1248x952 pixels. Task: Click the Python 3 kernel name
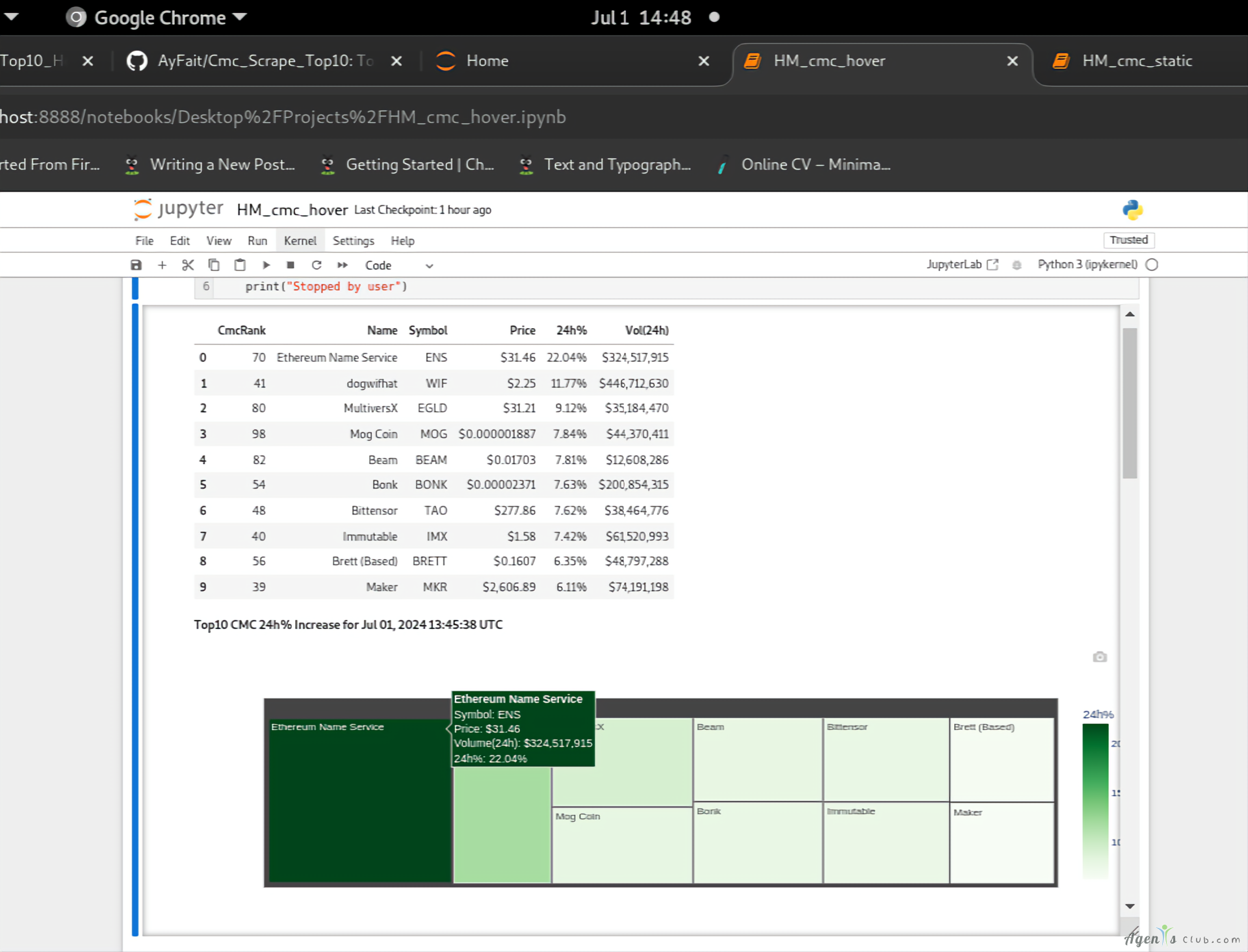(x=1087, y=264)
